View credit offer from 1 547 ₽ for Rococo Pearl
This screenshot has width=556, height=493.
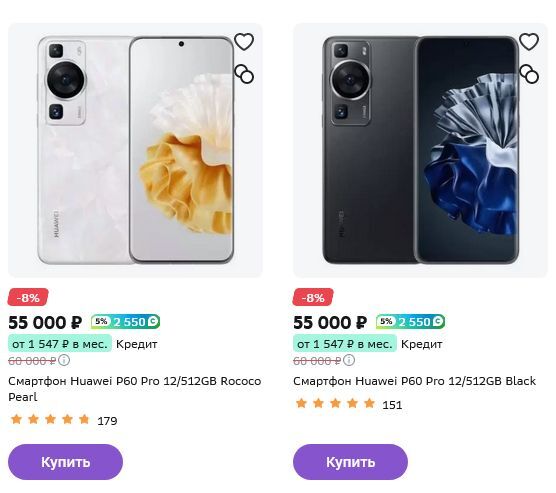pyautogui.click(x=60, y=344)
